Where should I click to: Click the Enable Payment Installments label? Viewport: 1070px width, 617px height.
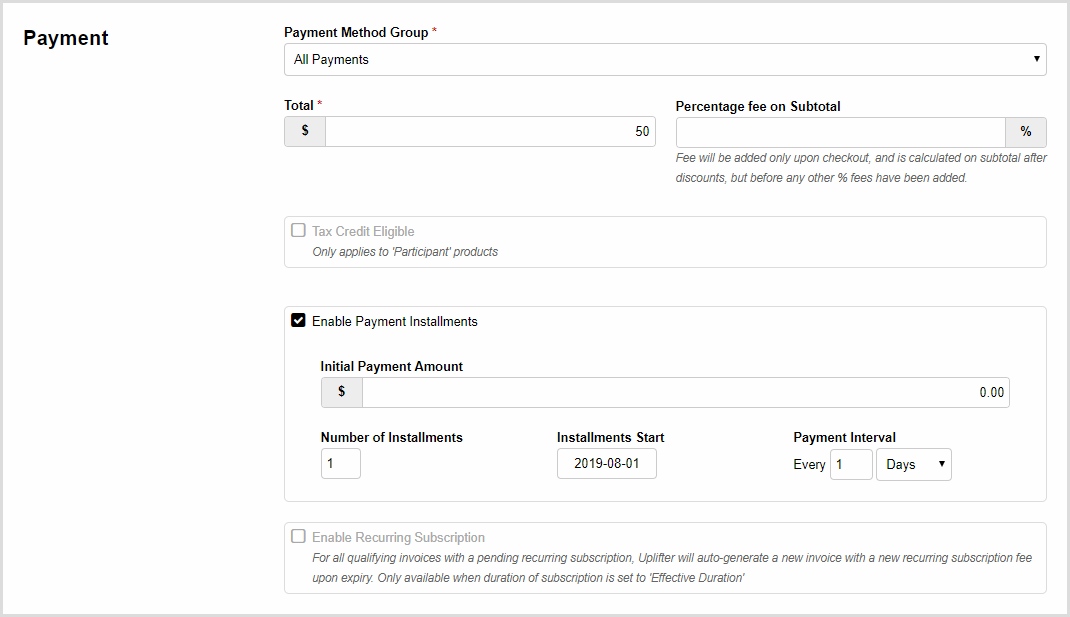pyautogui.click(x=395, y=322)
